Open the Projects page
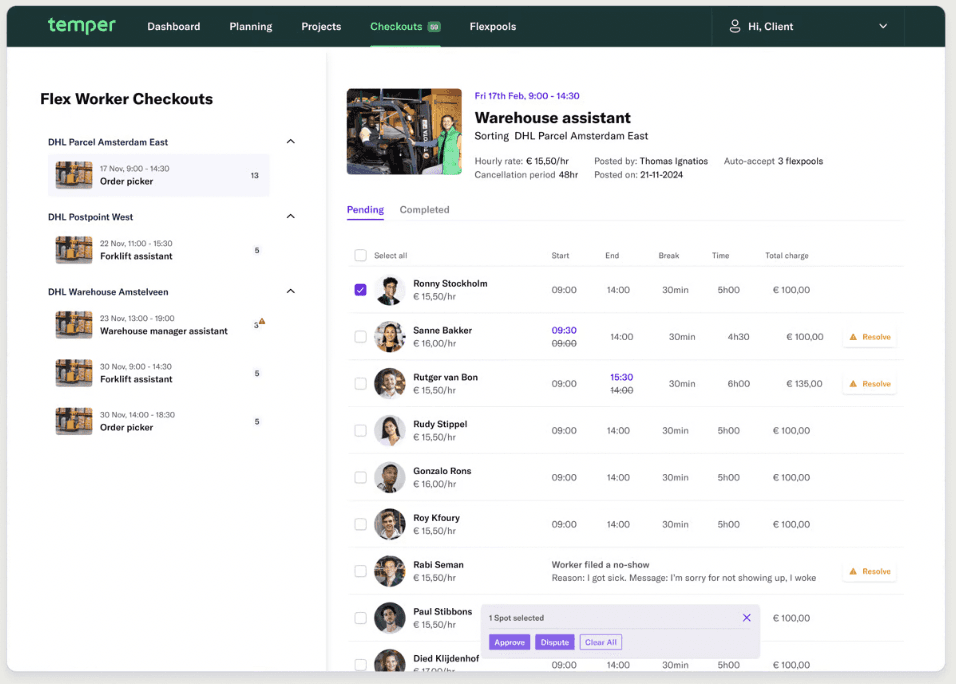The width and height of the screenshot is (956, 684). pyautogui.click(x=321, y=27)
